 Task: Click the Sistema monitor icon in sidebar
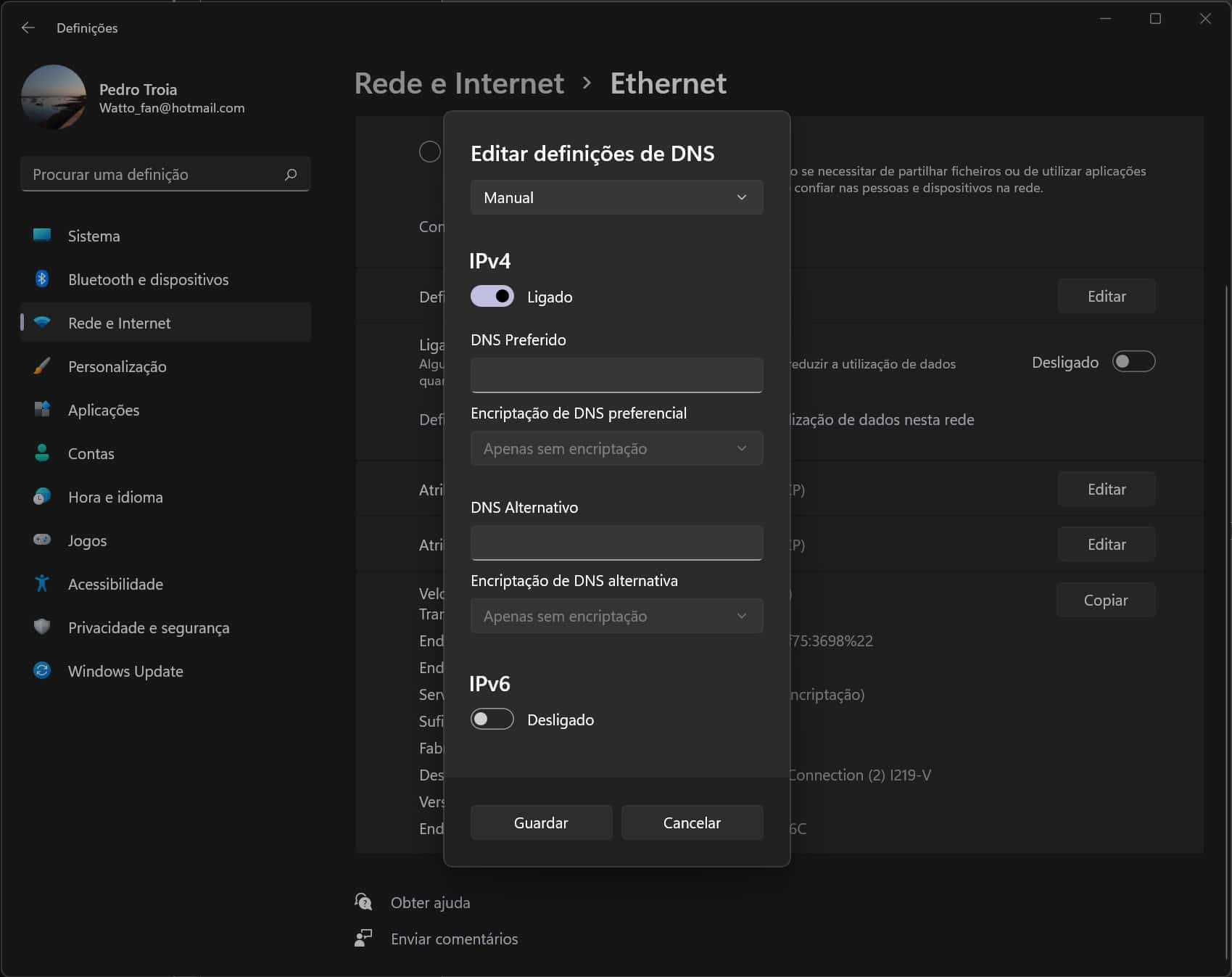[x=42, y=235]
